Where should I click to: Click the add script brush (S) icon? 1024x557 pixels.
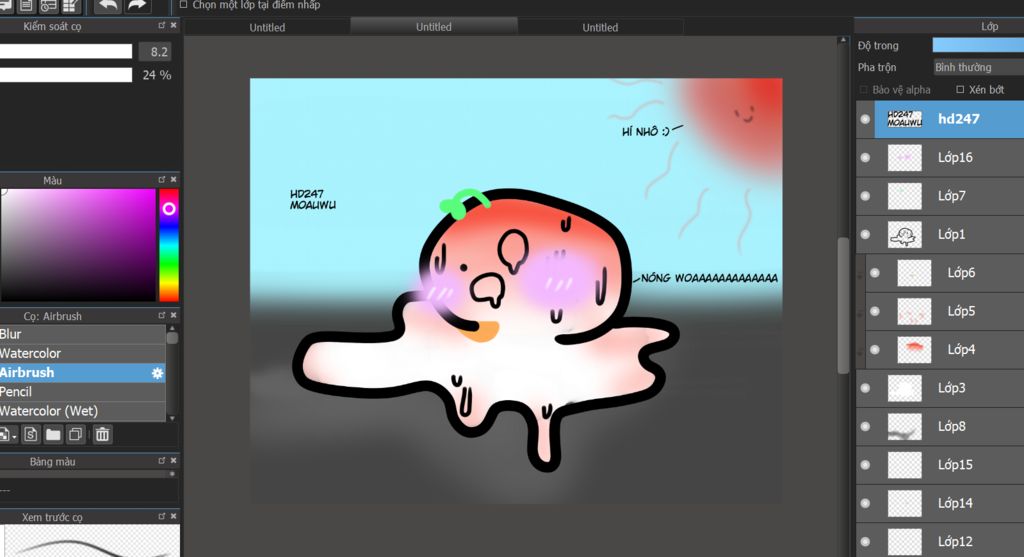click(x=31, y=434)
